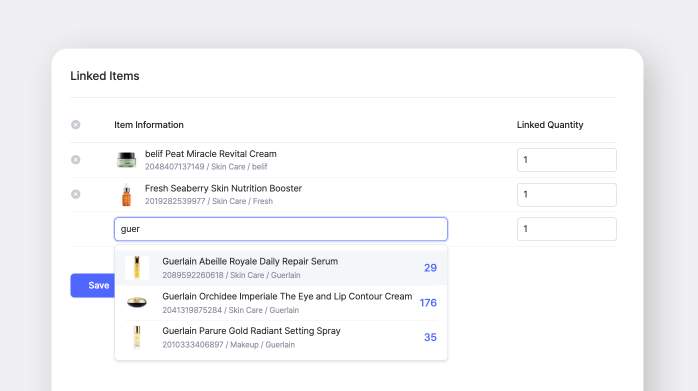Edit linked quantity for the new search row
This screenshot has height=391, width=698.
[x=567, y=229]
